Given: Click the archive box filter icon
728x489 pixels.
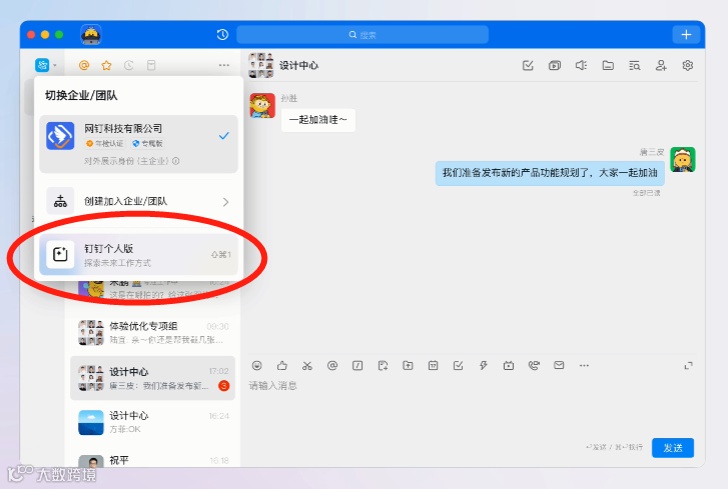Looking at the screenshot, I should [151, 65].
